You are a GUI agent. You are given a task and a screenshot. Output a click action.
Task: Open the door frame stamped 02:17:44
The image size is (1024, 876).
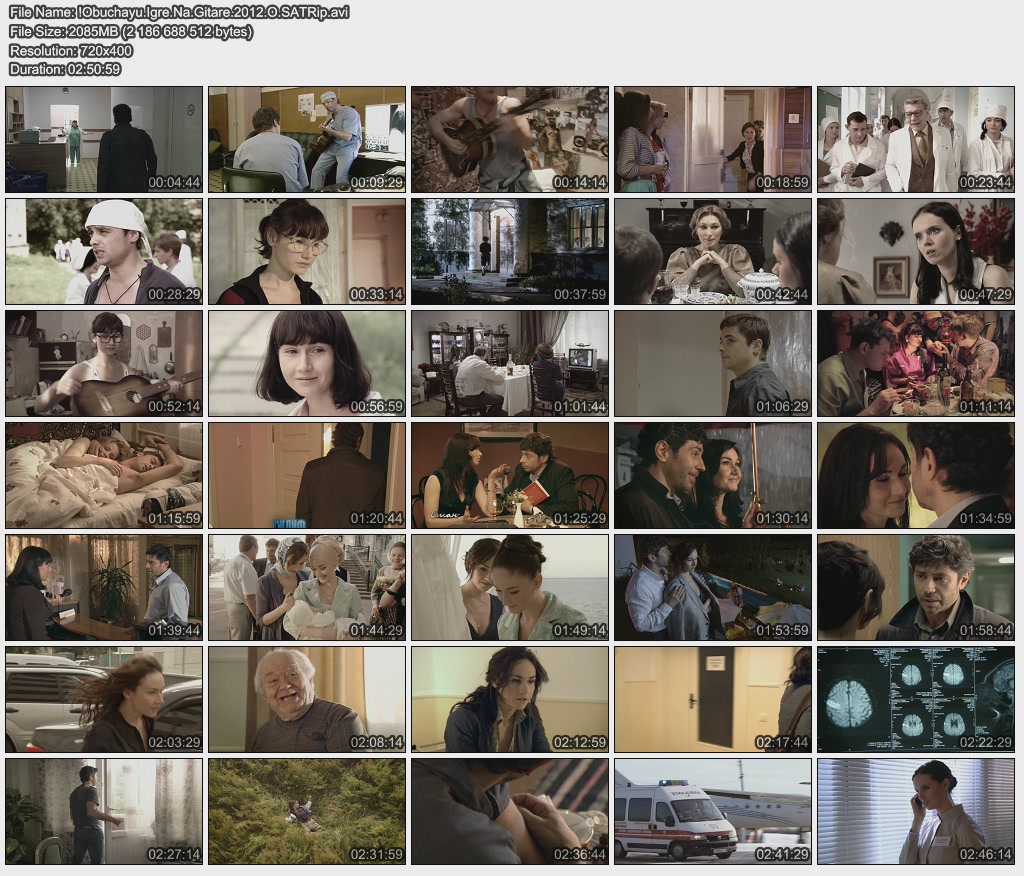(x=713, y=700)
